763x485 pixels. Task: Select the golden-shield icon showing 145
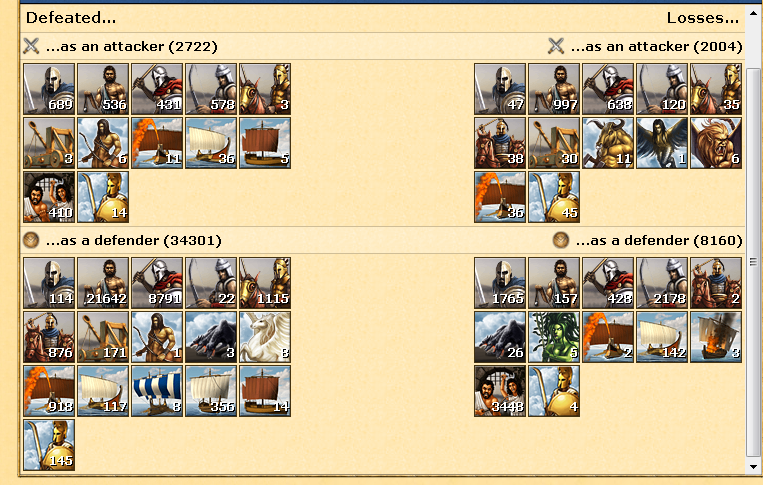(49, 445)
